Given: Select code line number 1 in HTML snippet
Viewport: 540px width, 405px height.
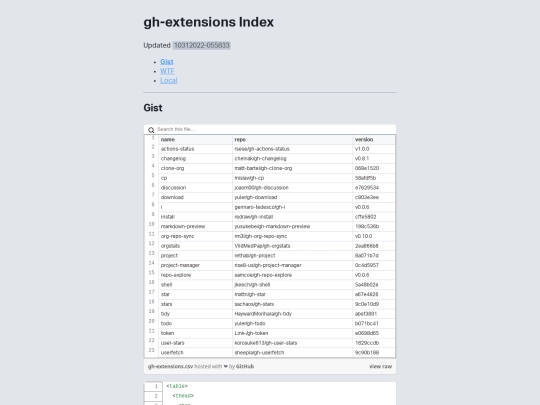Looking at the screenshot, I should pos(154,386).
